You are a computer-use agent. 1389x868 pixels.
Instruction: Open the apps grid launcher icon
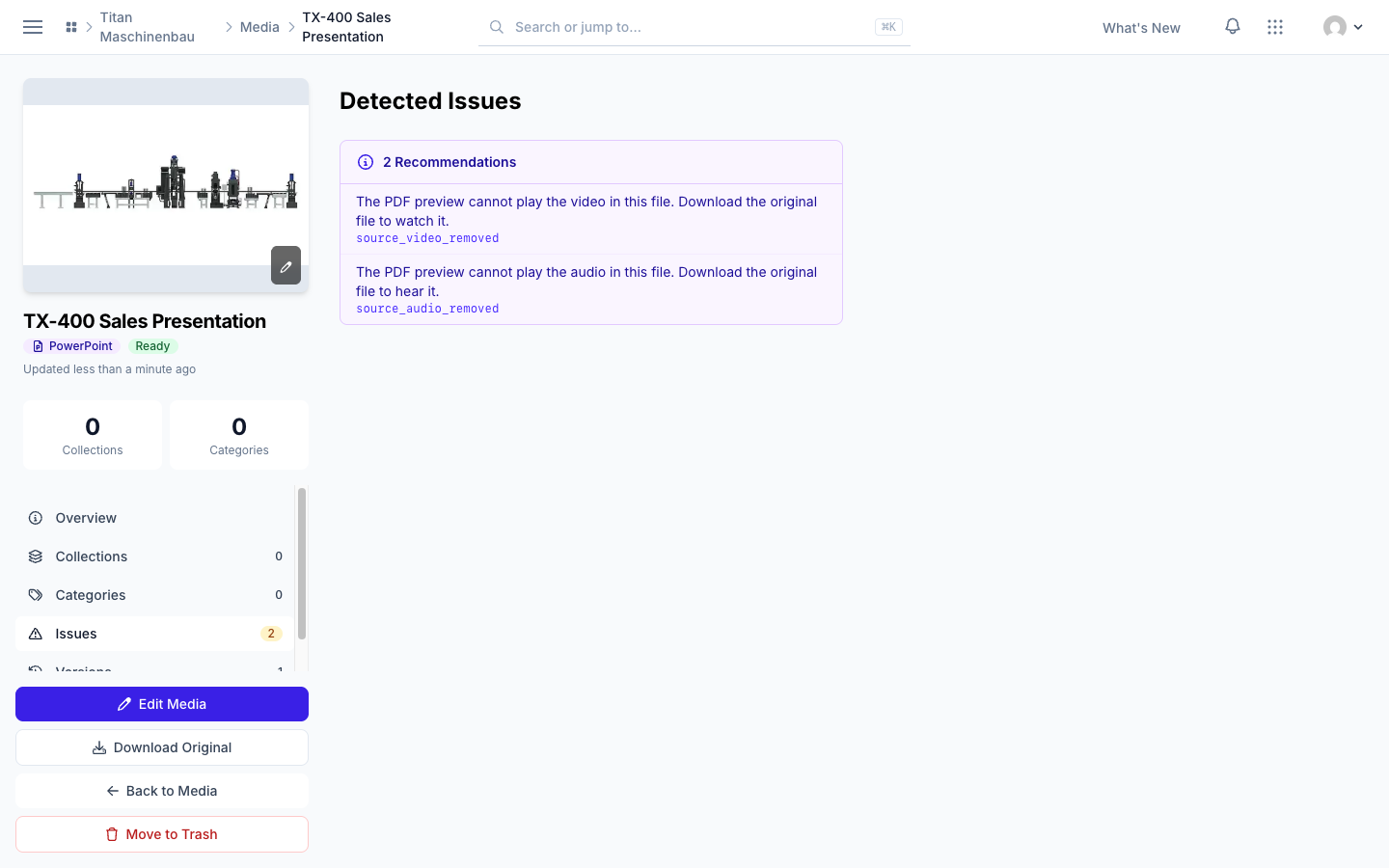point(1275,27)
